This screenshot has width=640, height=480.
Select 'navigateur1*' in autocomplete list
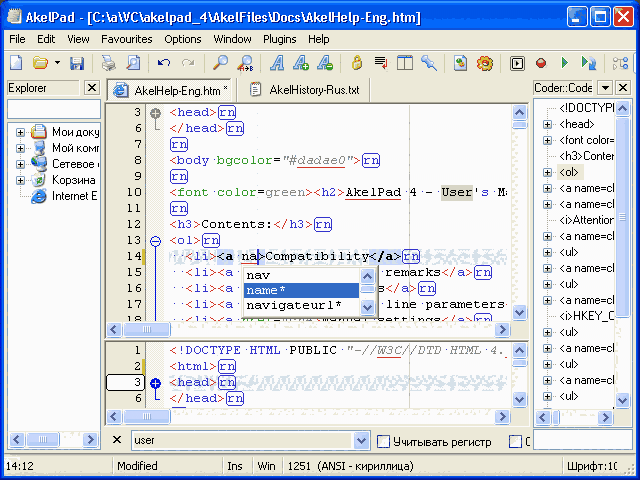[295, 306]
